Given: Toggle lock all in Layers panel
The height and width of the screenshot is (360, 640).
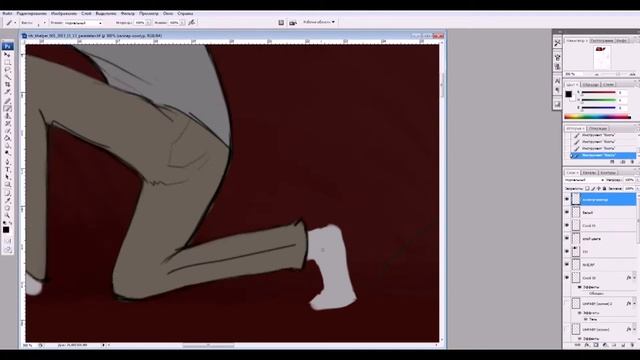Looking at the screenshot, I should (604, 189).
